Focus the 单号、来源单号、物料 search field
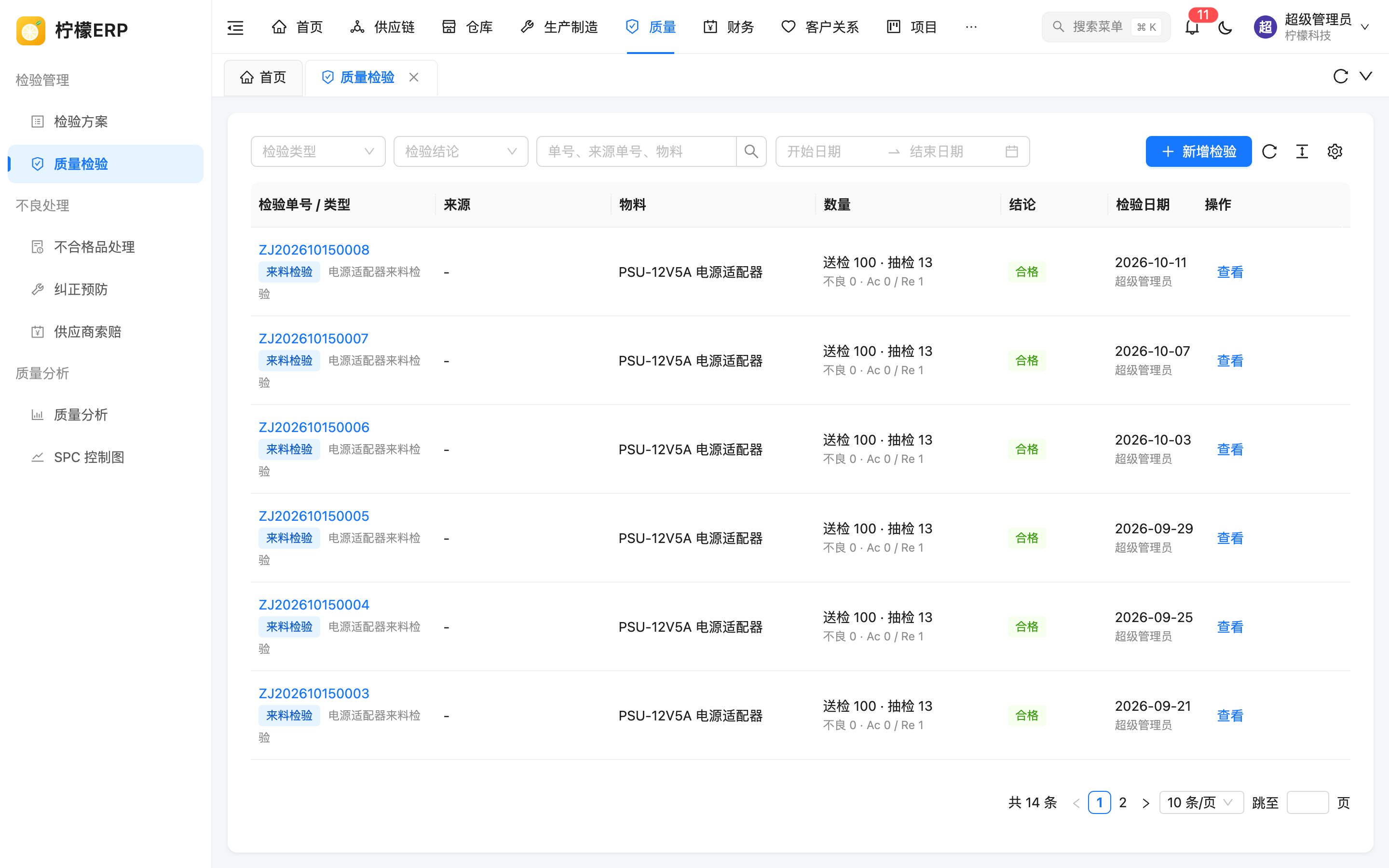1389x868 pixels. pos(637,151)
